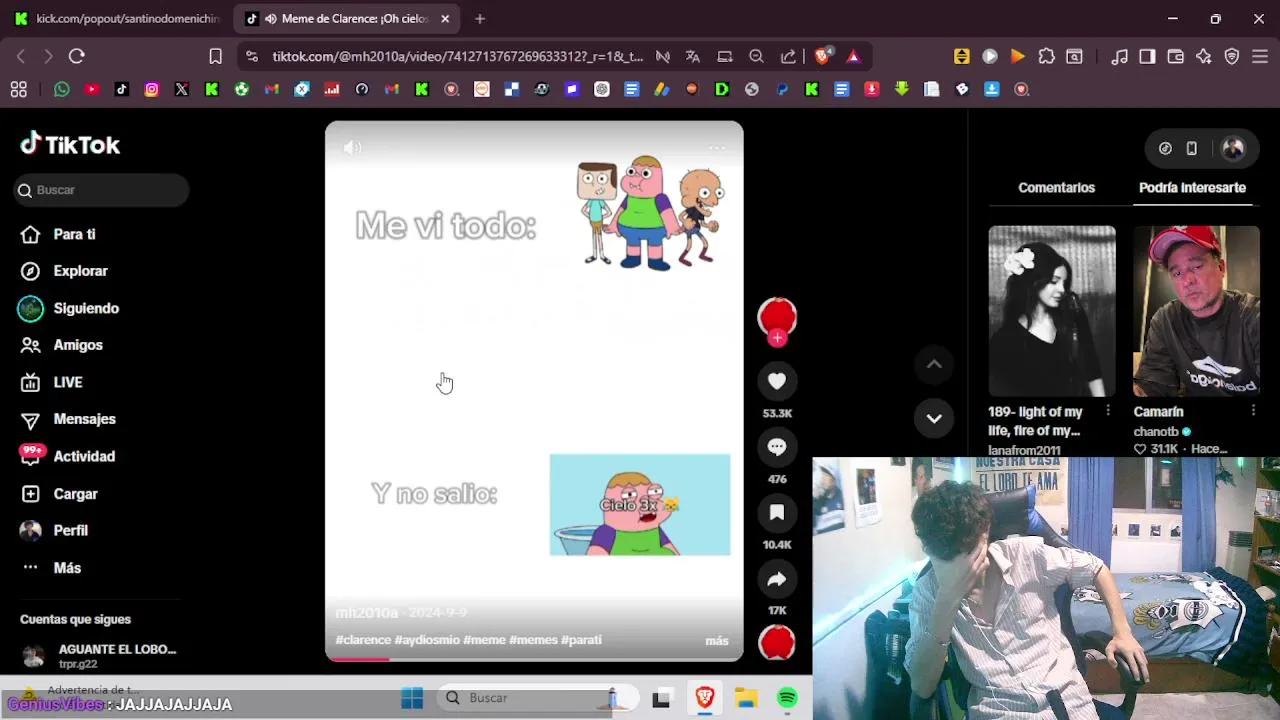This screenshot has height=720, width=1280.
Task: Open Camarín recommended video thumbnail
Action: (1196, 311)
